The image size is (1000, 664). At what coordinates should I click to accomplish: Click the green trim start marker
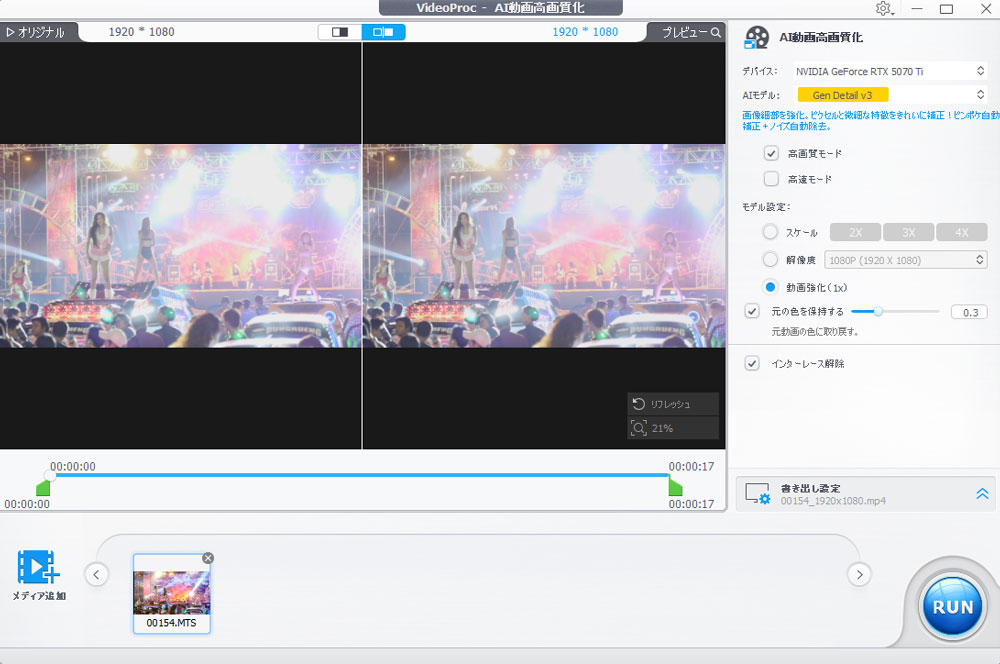pos(43,488)
